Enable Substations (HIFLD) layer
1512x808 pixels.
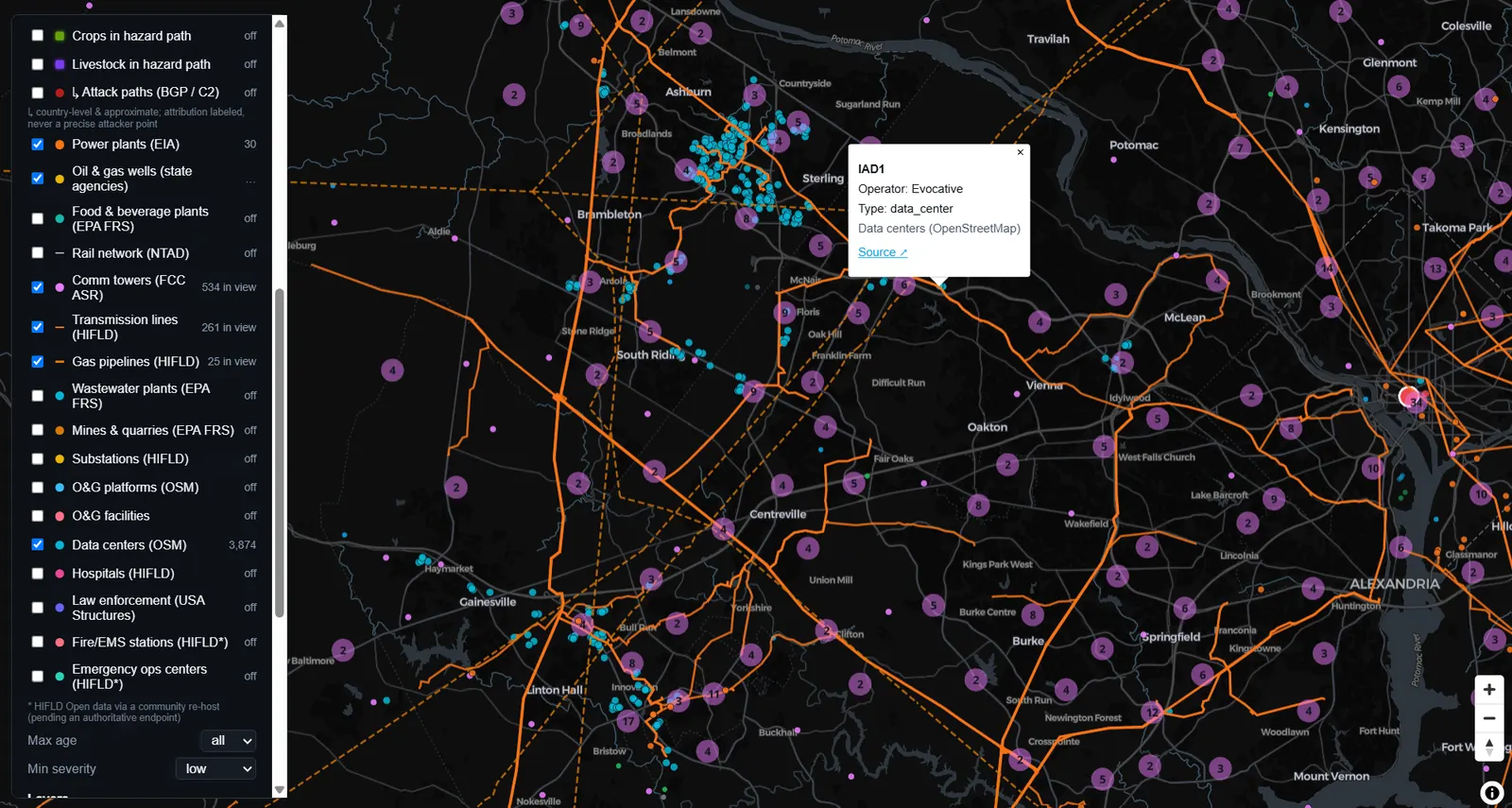pos(38,459)
